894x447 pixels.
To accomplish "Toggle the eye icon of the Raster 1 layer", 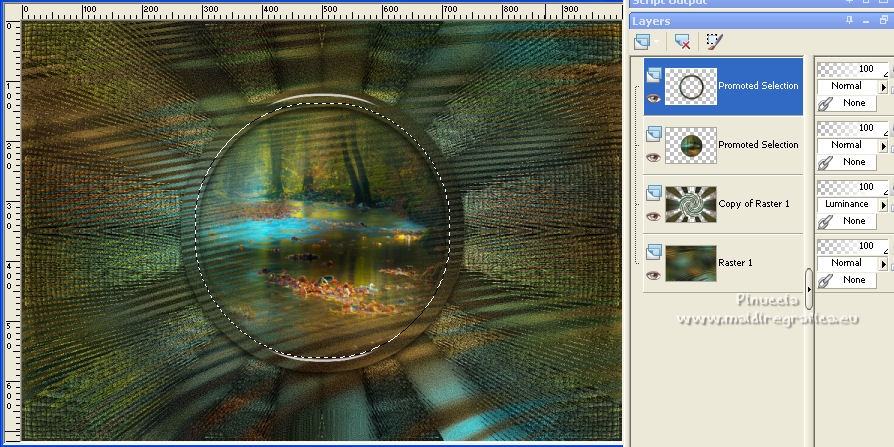I will 653,275.
